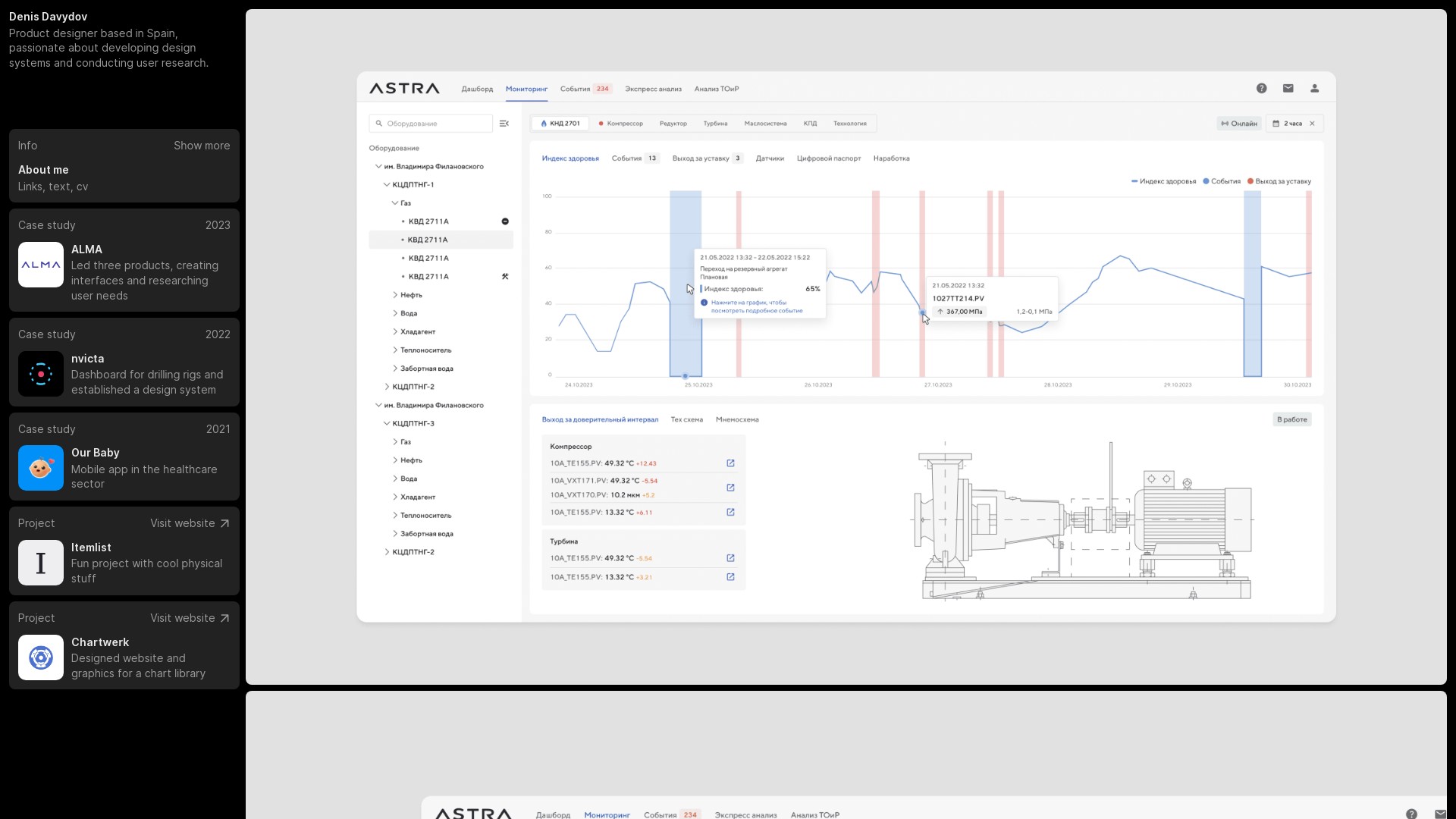Click the Itemlist project icon

pos(41,563)
